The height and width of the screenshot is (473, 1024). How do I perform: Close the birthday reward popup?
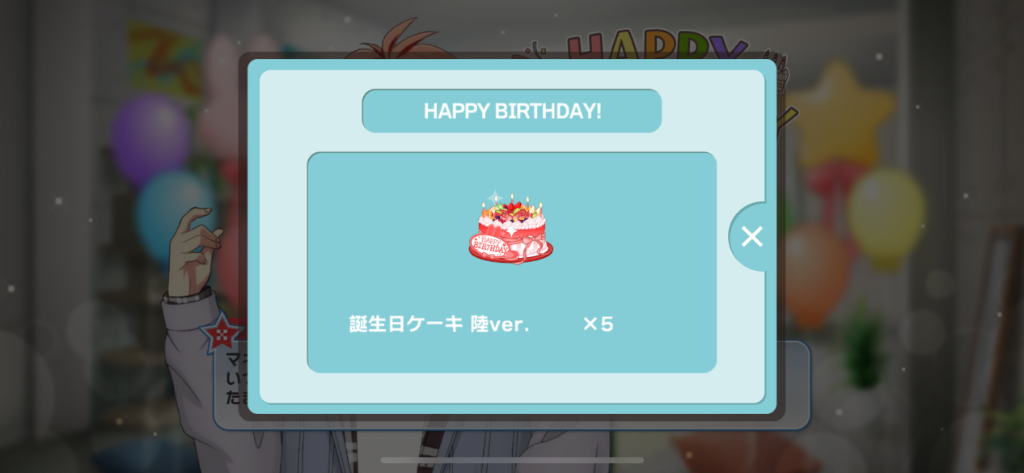point(752,236)
